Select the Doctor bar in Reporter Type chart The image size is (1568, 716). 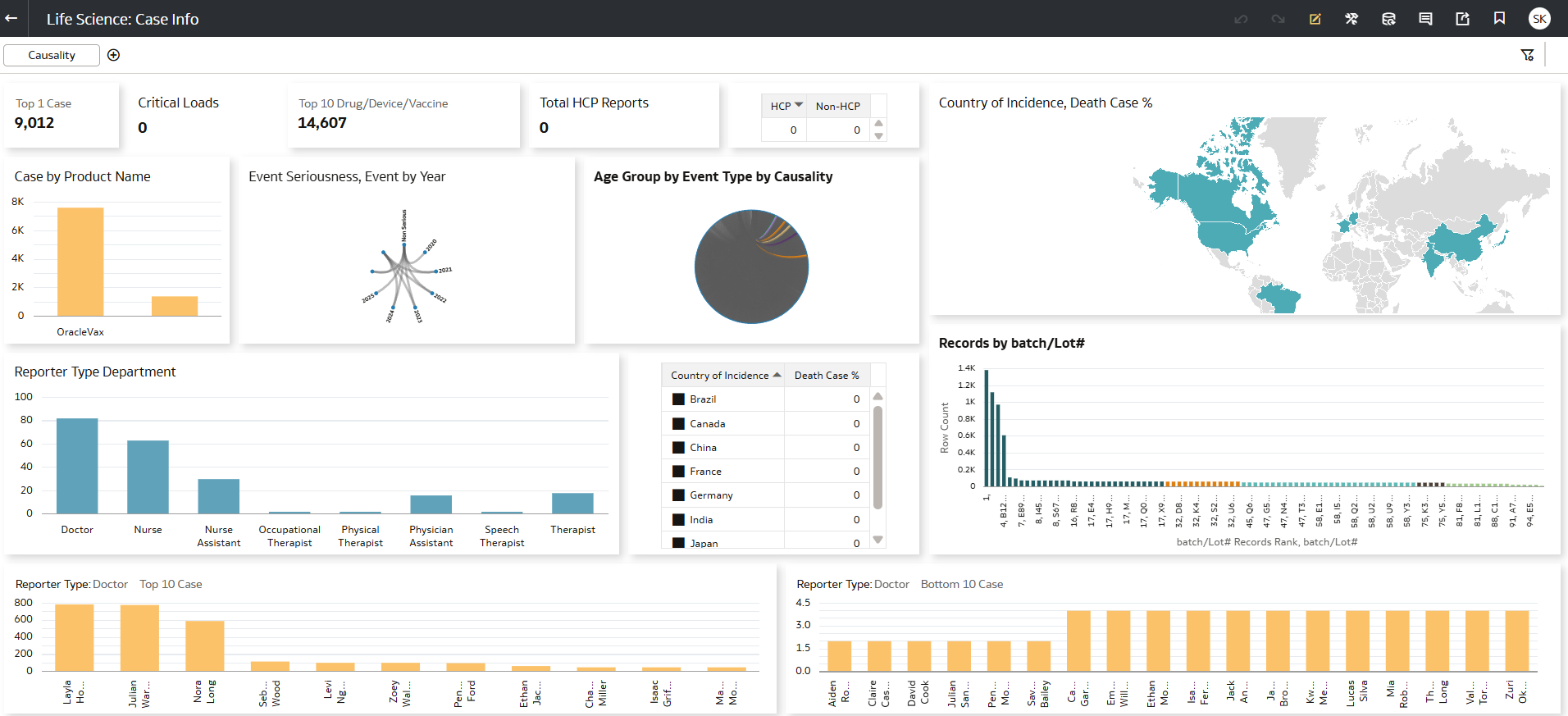point(77,466)
